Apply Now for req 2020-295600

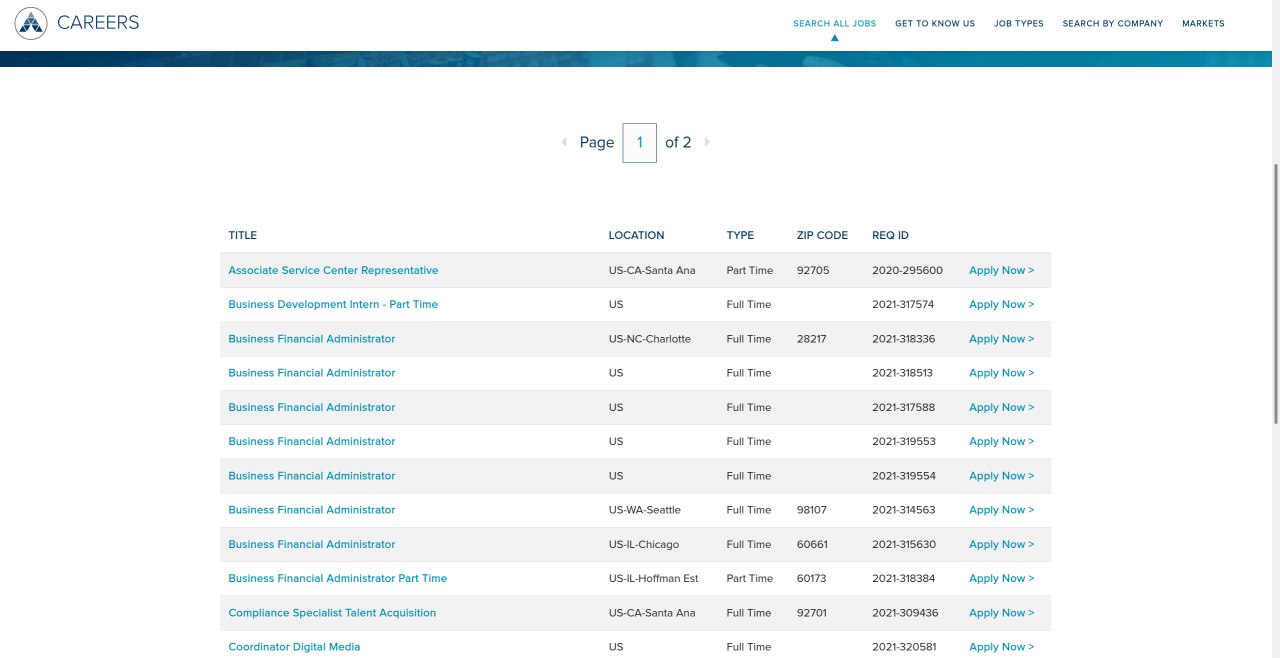pos(1001,270)
